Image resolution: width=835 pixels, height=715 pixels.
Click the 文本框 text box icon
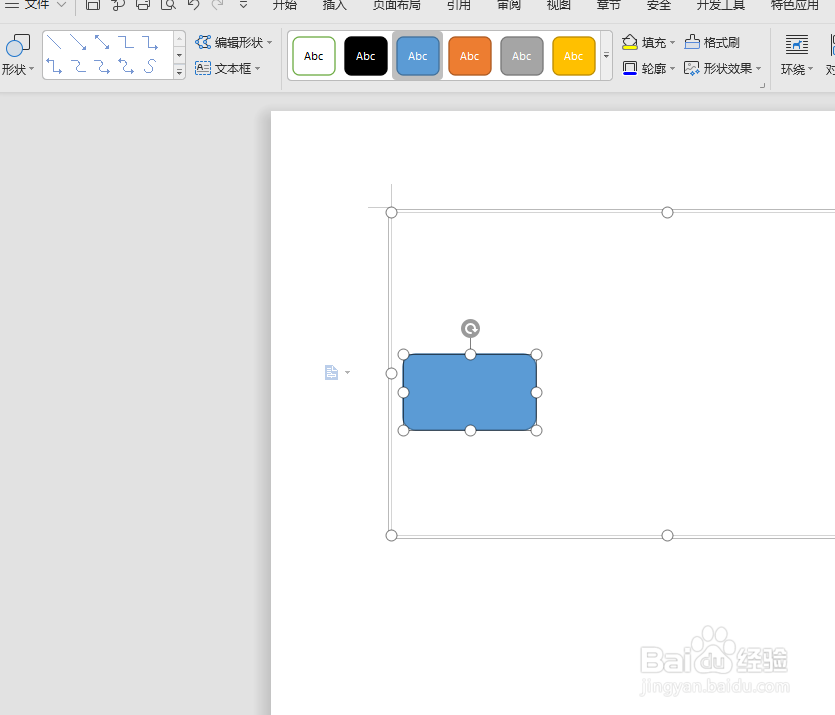coord(203,68)
